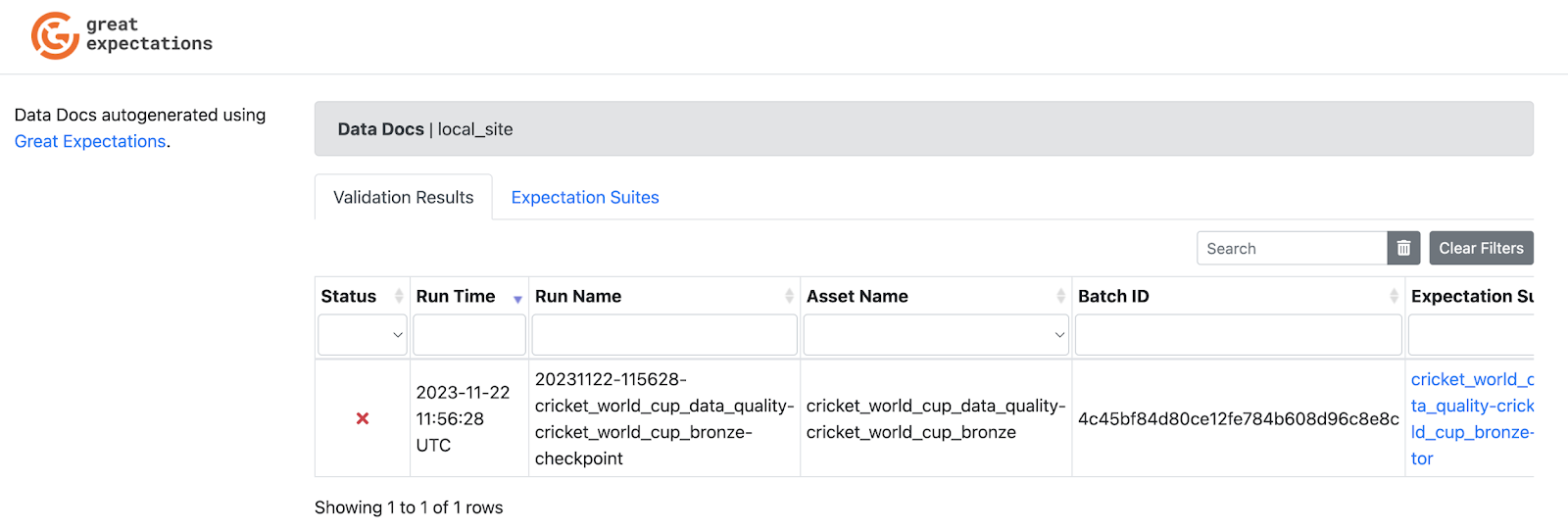Open the Great Expectations link
The height and width of the screenshot is (530, 1568).
click(x=90, y=142)
